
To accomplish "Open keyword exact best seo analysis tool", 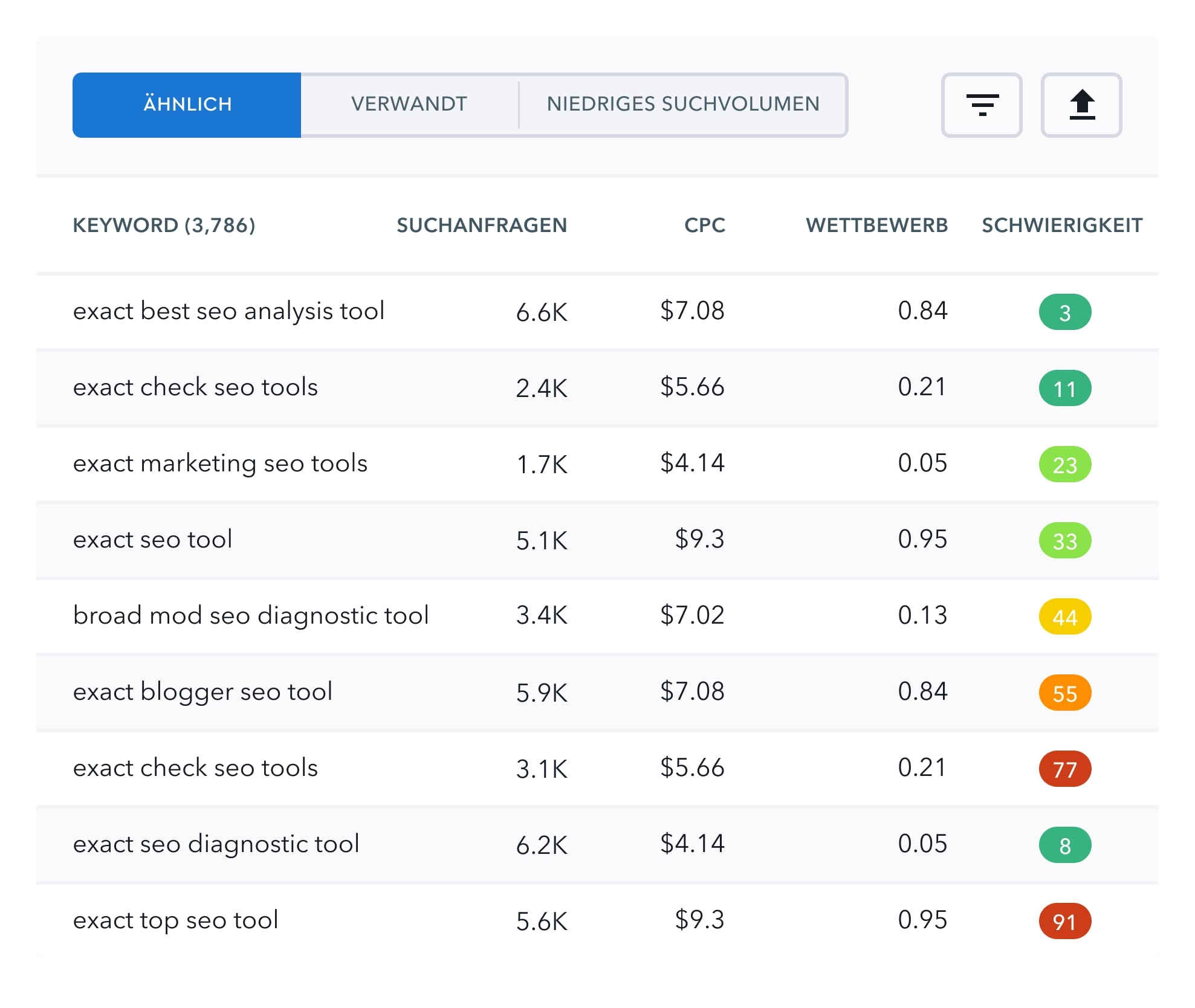I will coord(228,311).
